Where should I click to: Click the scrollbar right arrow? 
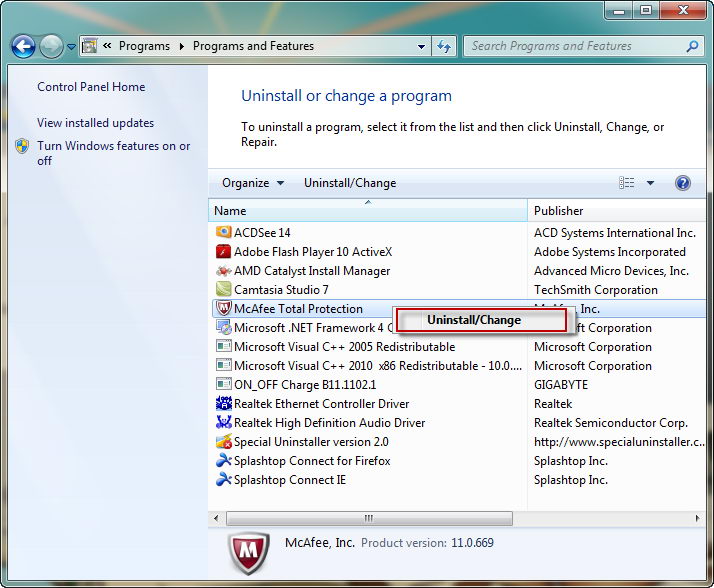tap(698, 518)
